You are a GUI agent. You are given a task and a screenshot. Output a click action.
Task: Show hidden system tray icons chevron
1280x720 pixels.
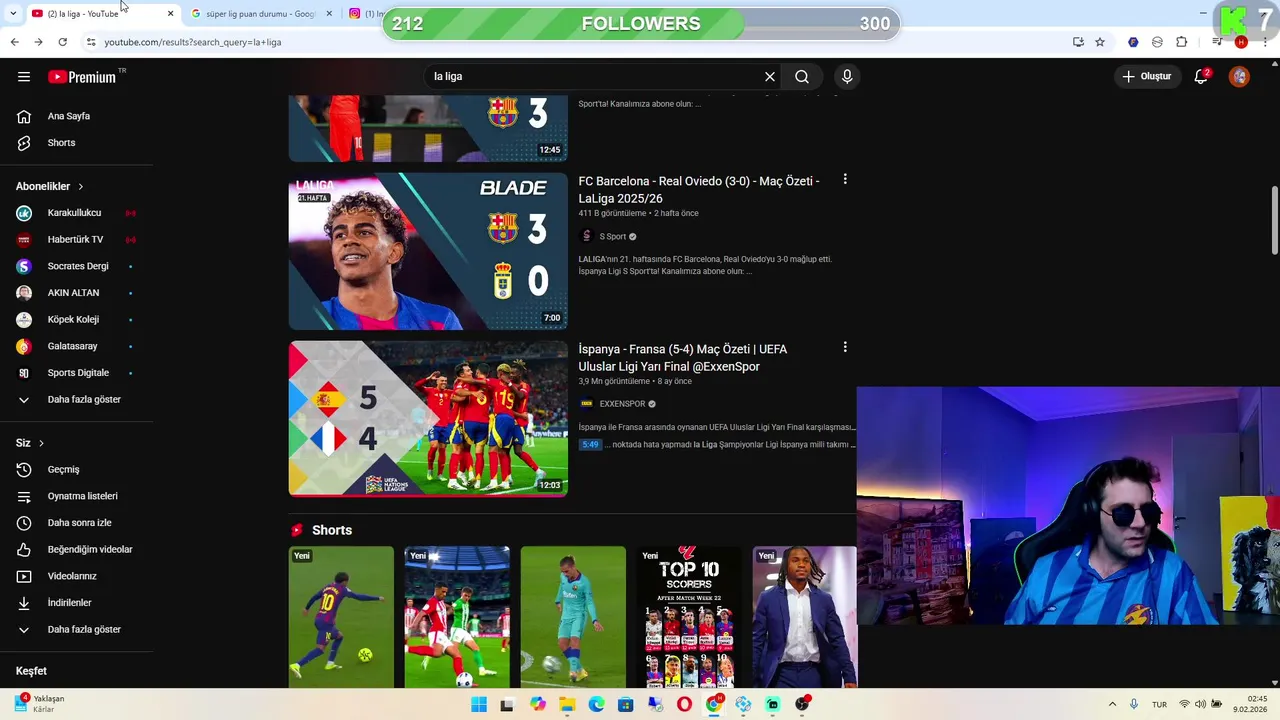(1112, 704)
